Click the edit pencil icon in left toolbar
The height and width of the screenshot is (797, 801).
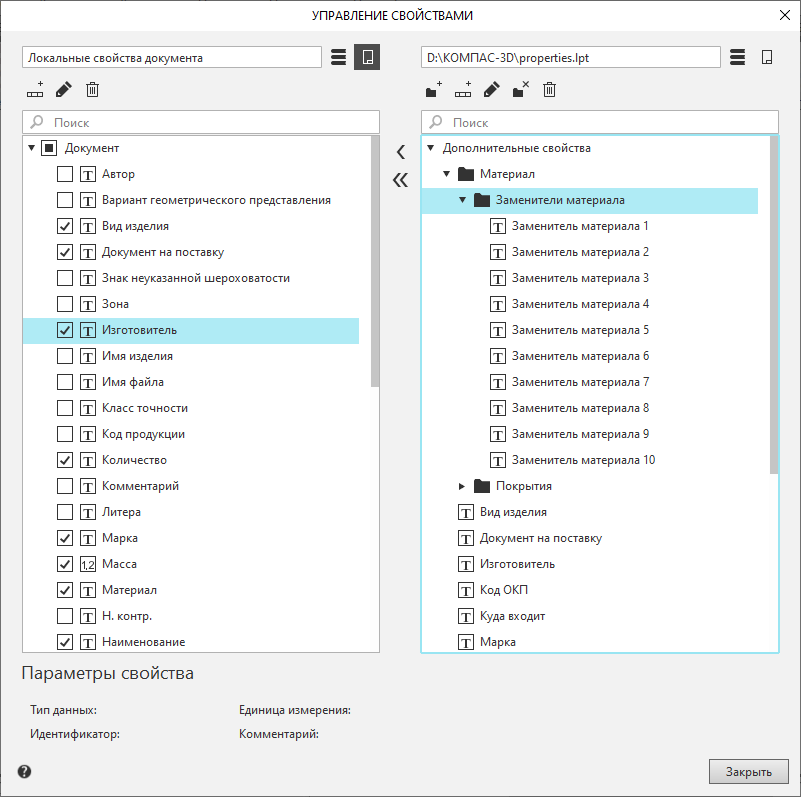(x=64, y=90)
